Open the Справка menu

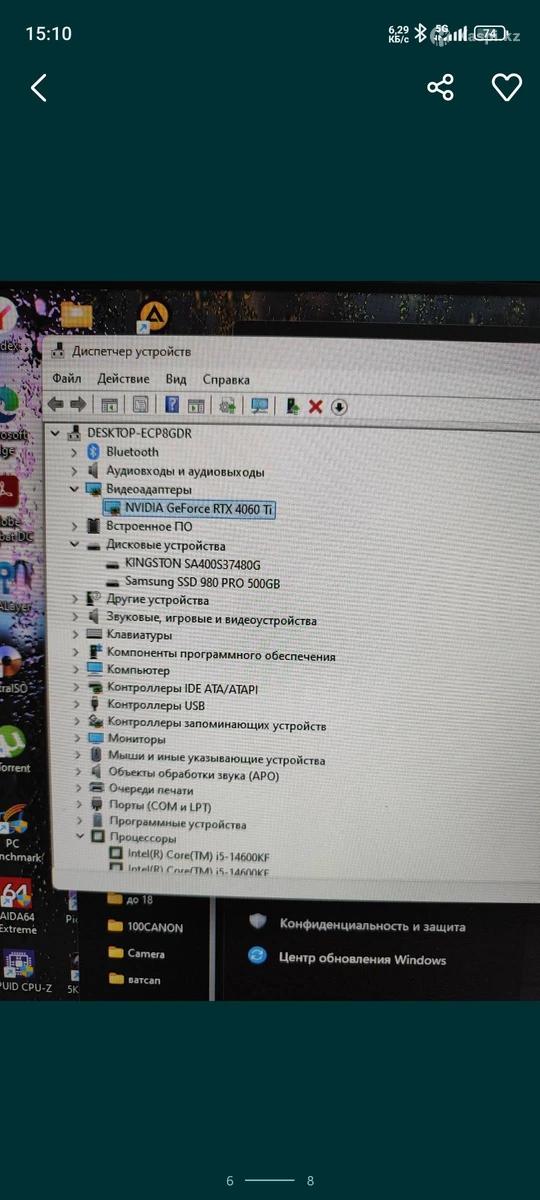pos(226,380)
